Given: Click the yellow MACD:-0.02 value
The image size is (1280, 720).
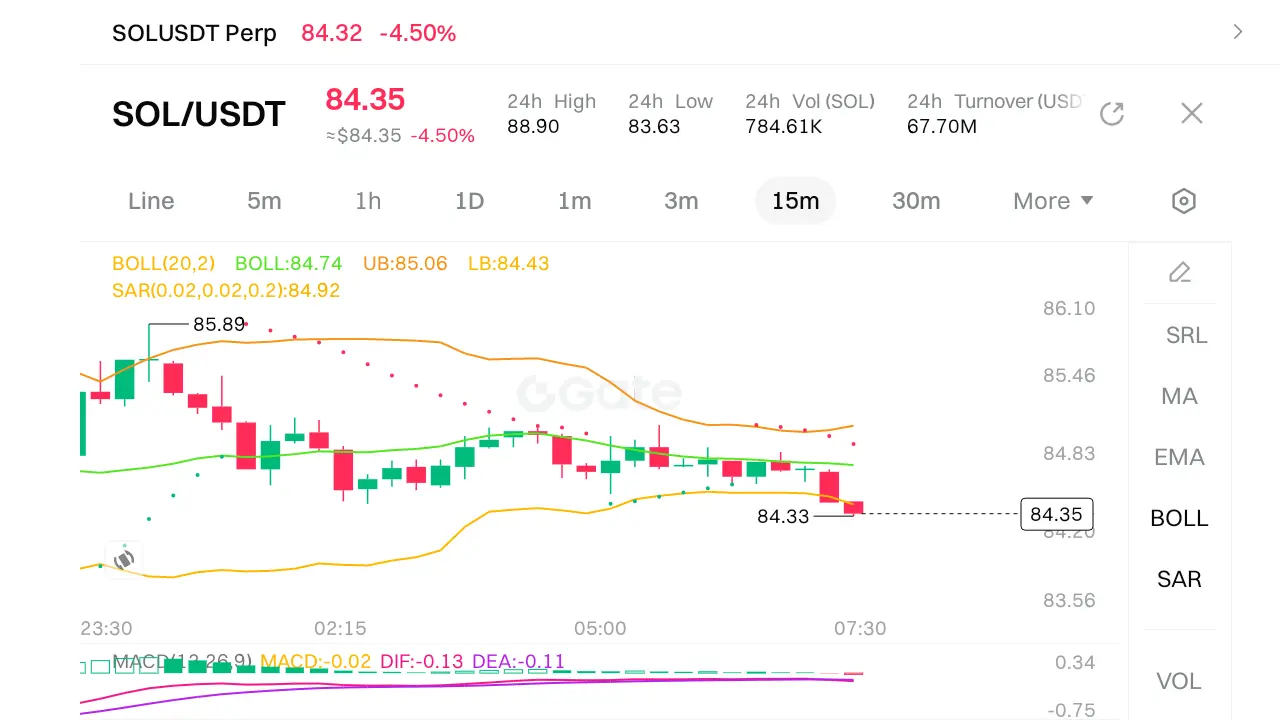Looking at the screenshot, I should [315, 661].
